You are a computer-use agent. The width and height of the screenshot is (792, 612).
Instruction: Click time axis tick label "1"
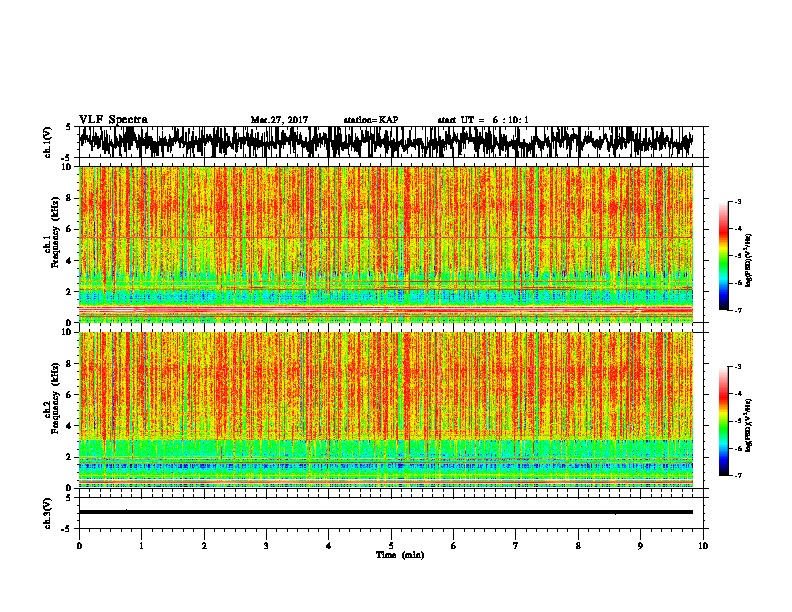tap(142, 546)
